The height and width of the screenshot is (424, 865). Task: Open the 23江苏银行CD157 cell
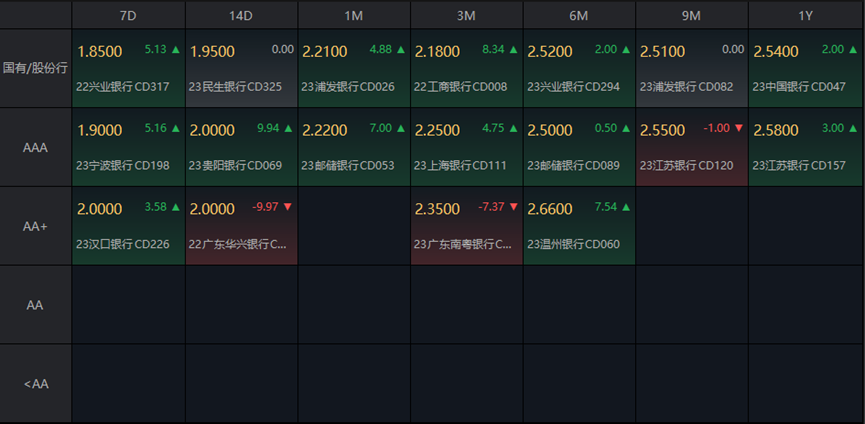805,147
